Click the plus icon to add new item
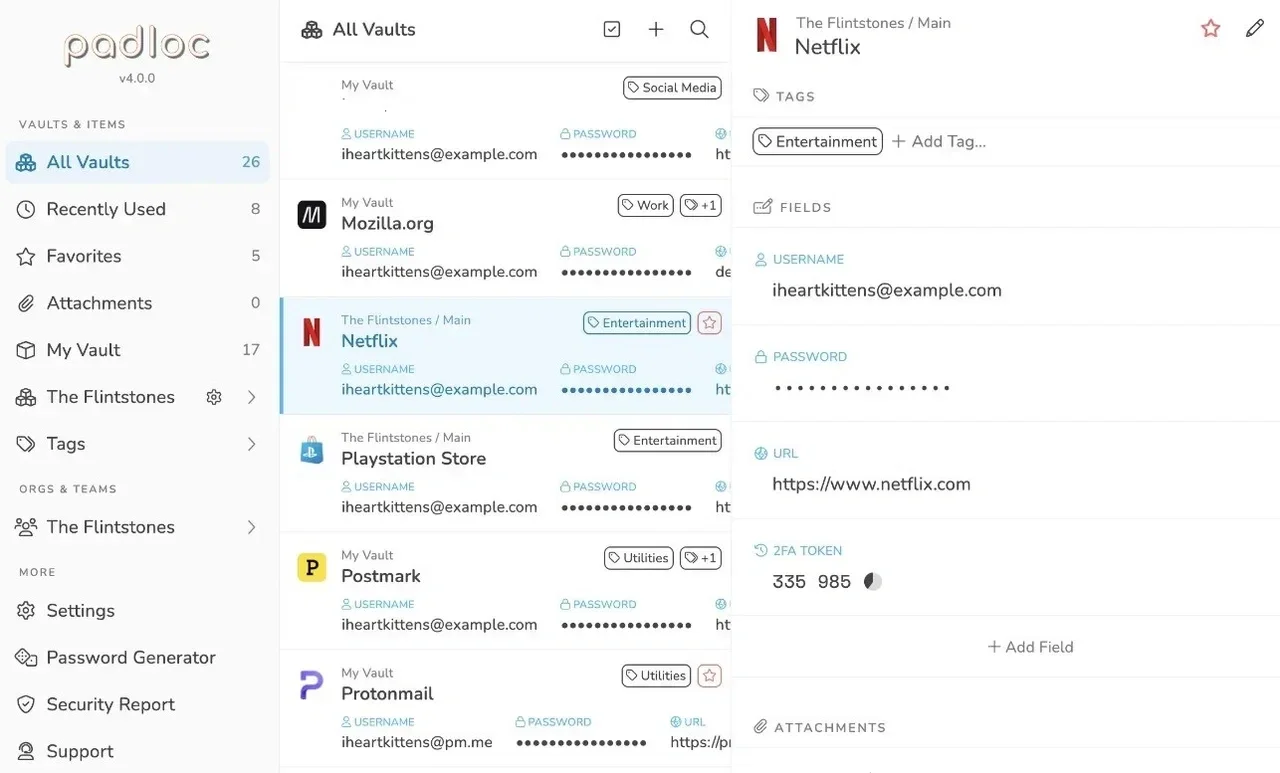This screenshot has width=1280, height=773. 656,30
